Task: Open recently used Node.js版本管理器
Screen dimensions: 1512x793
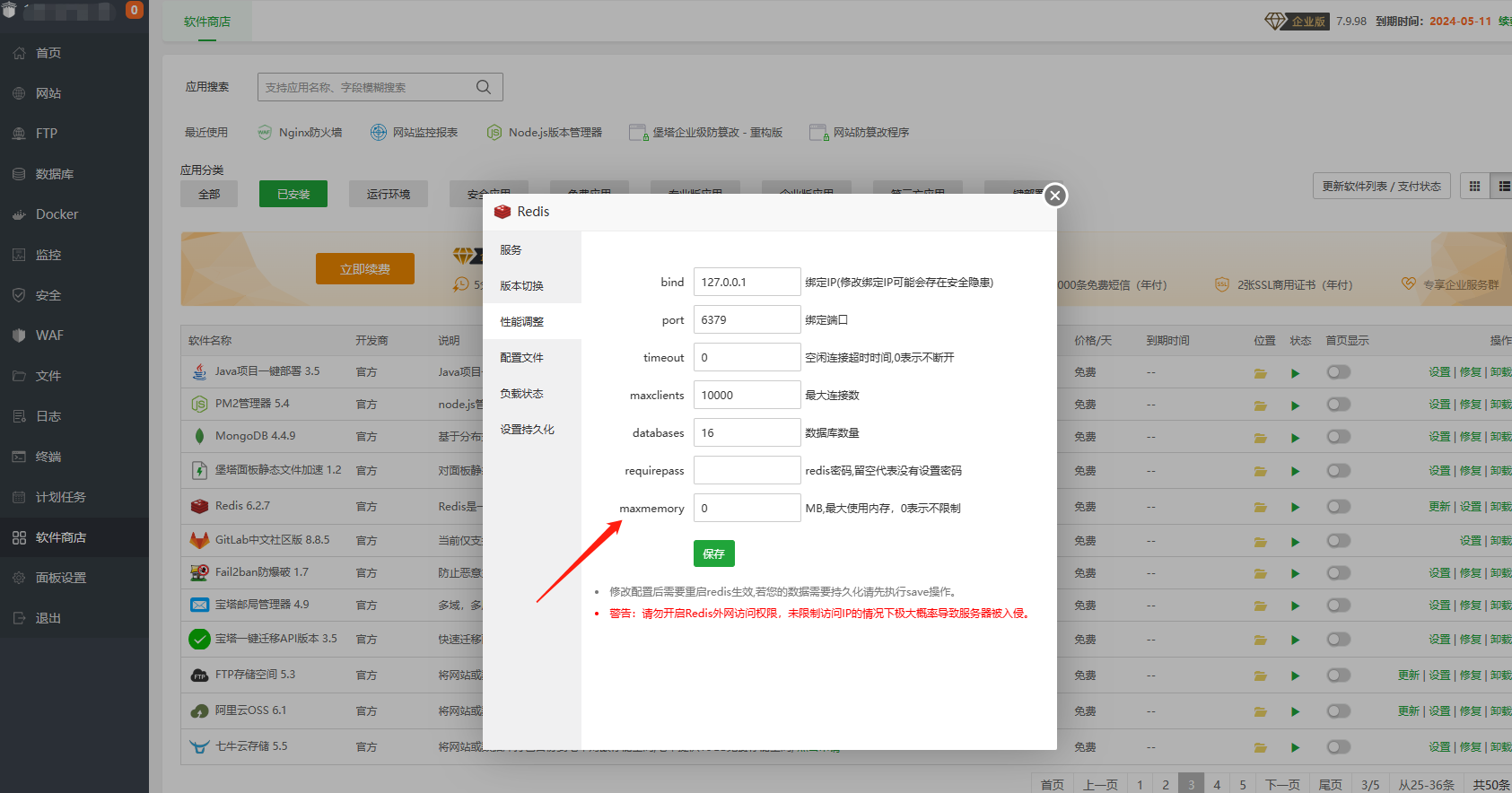Action: tap(545, 132)
